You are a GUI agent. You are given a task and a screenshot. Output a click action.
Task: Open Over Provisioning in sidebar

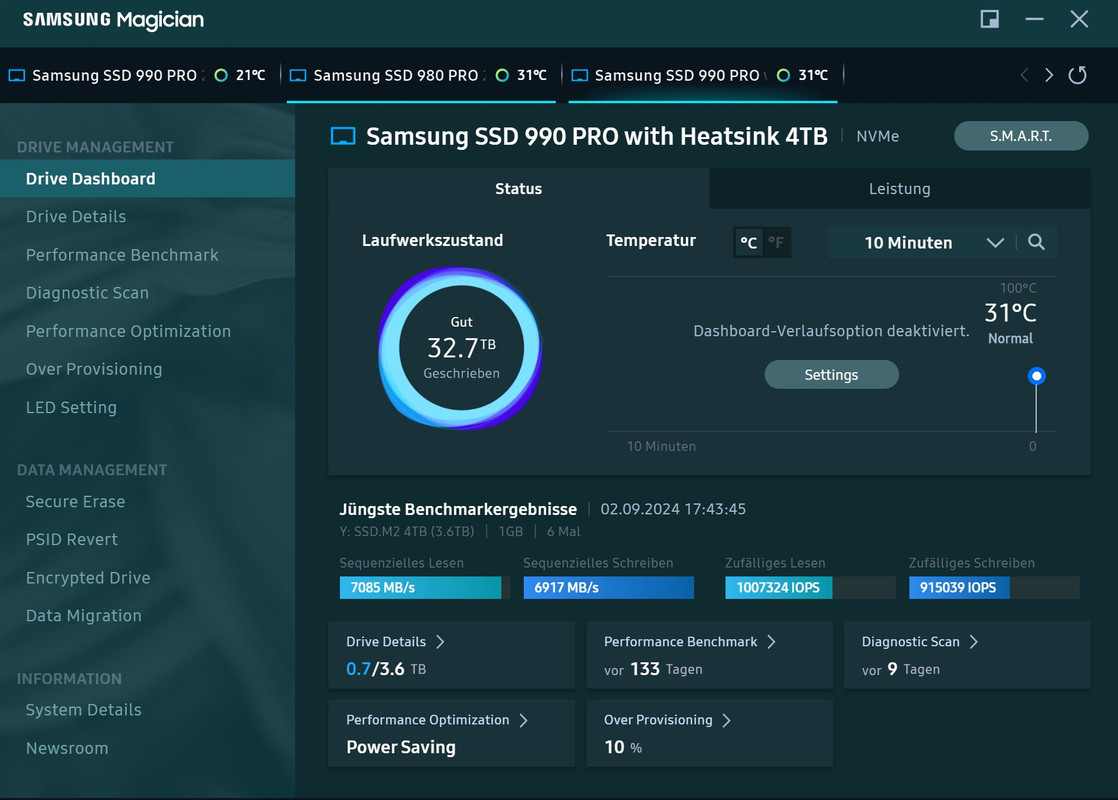point(148,369)
